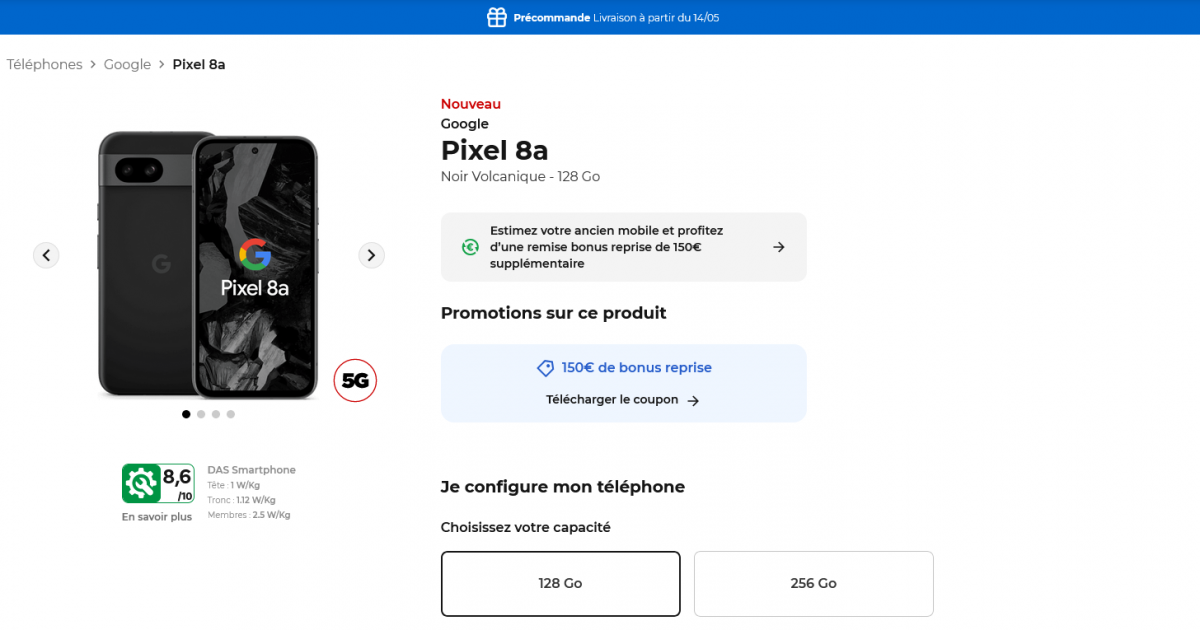Open Téléphones breadcrumb link
Screen dimensions: 1200x630
click(x=44, y=64)
